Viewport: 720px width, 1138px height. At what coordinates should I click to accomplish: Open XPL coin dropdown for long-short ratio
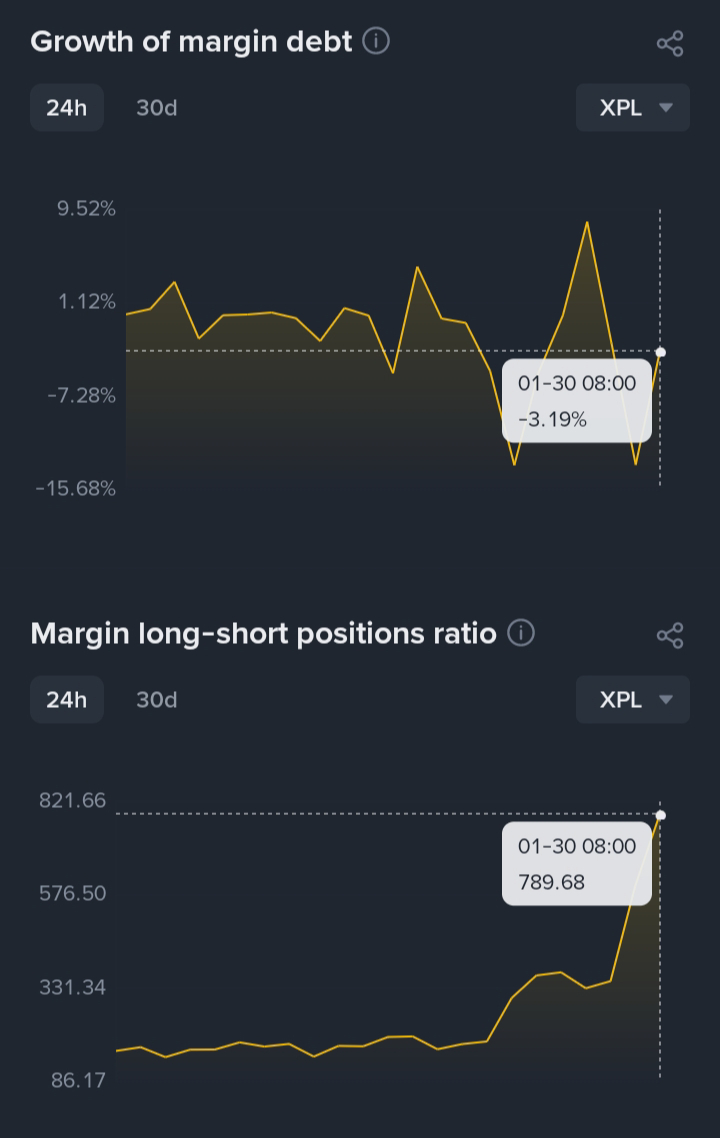(x=633, y=700)
